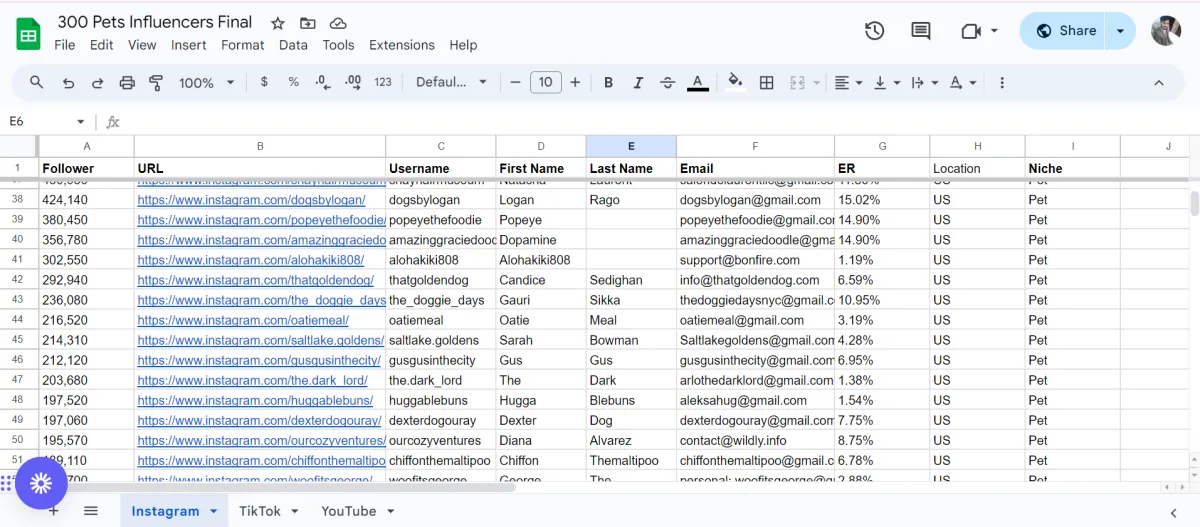Open fill color bucket picker

pyautogui.click(x=735, y=83)
